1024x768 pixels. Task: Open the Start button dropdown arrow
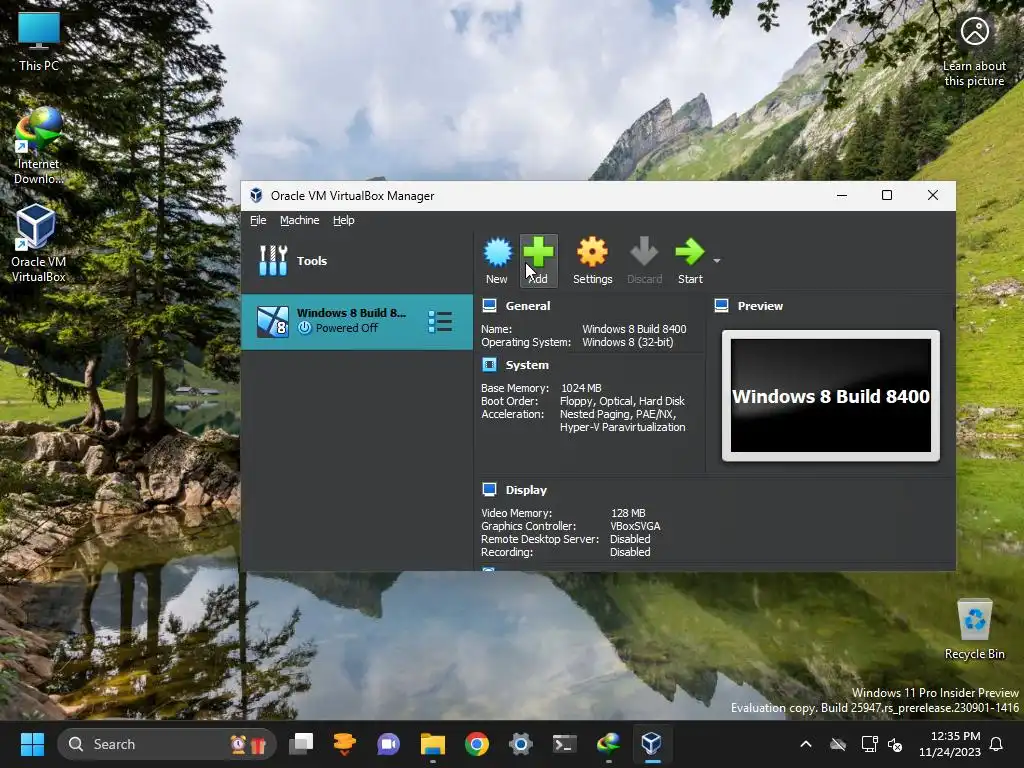pos(716,261)
